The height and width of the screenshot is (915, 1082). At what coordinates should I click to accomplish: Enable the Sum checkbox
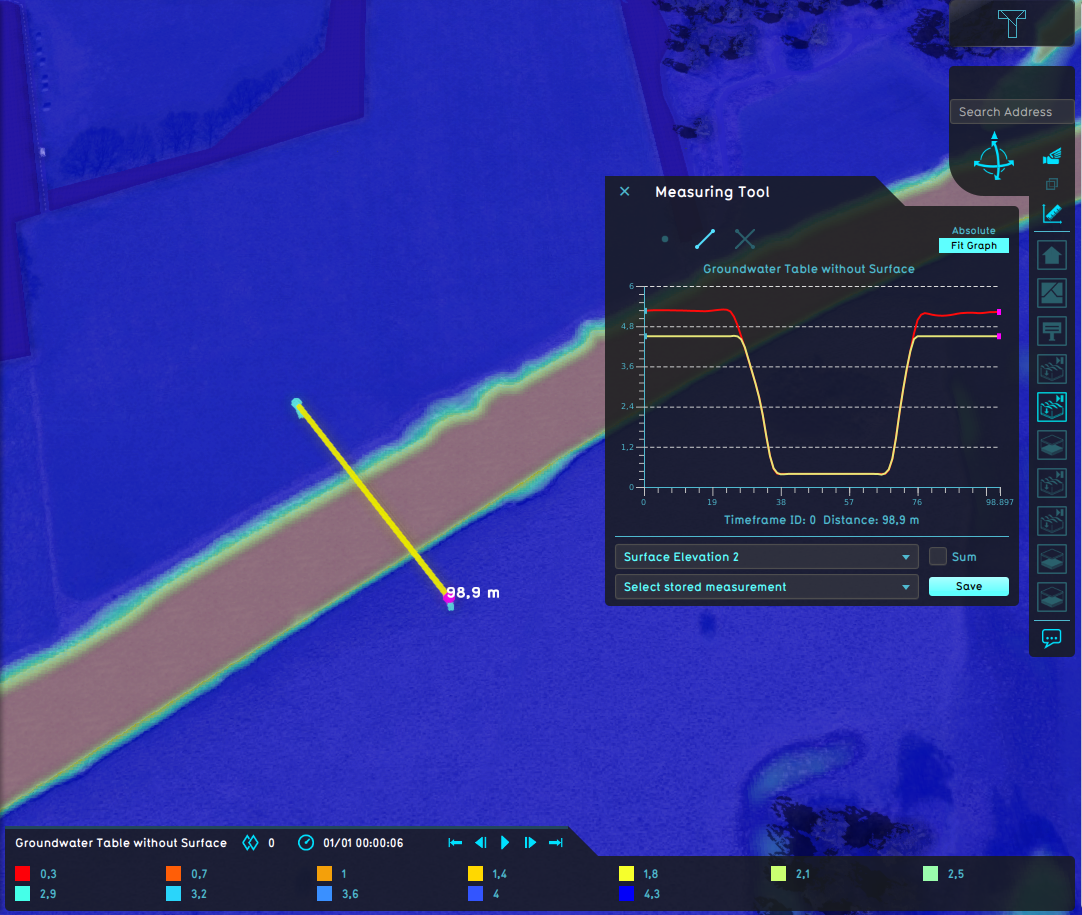[938, 557]
